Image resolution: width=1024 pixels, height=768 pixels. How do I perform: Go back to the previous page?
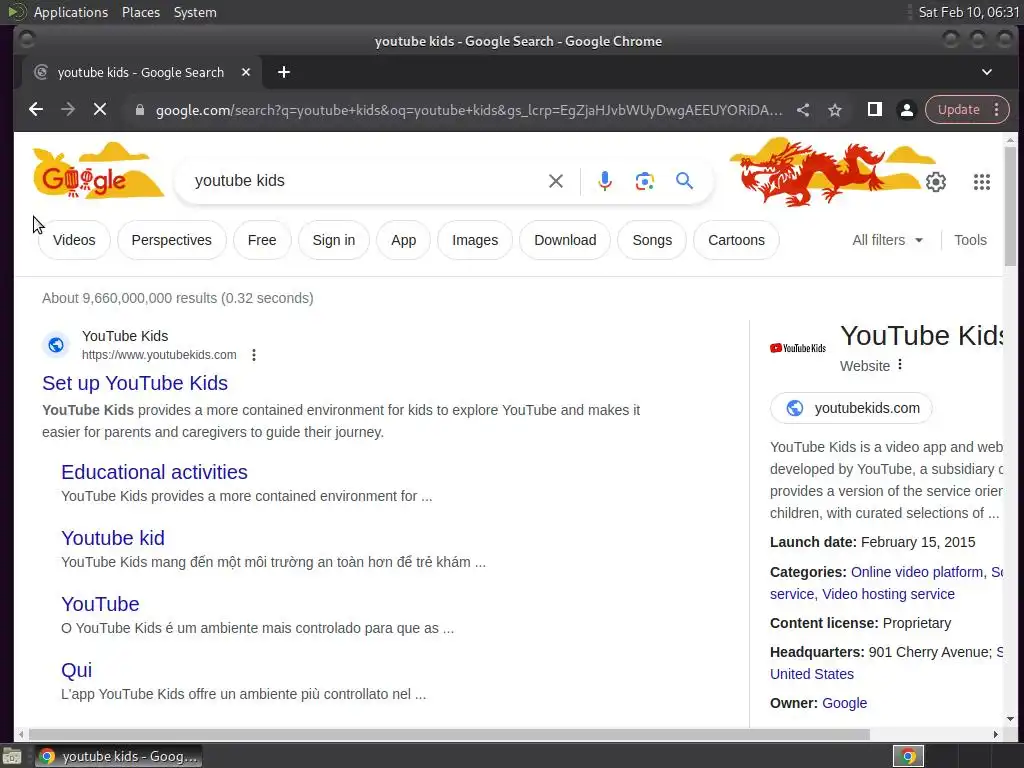[36, 110]
